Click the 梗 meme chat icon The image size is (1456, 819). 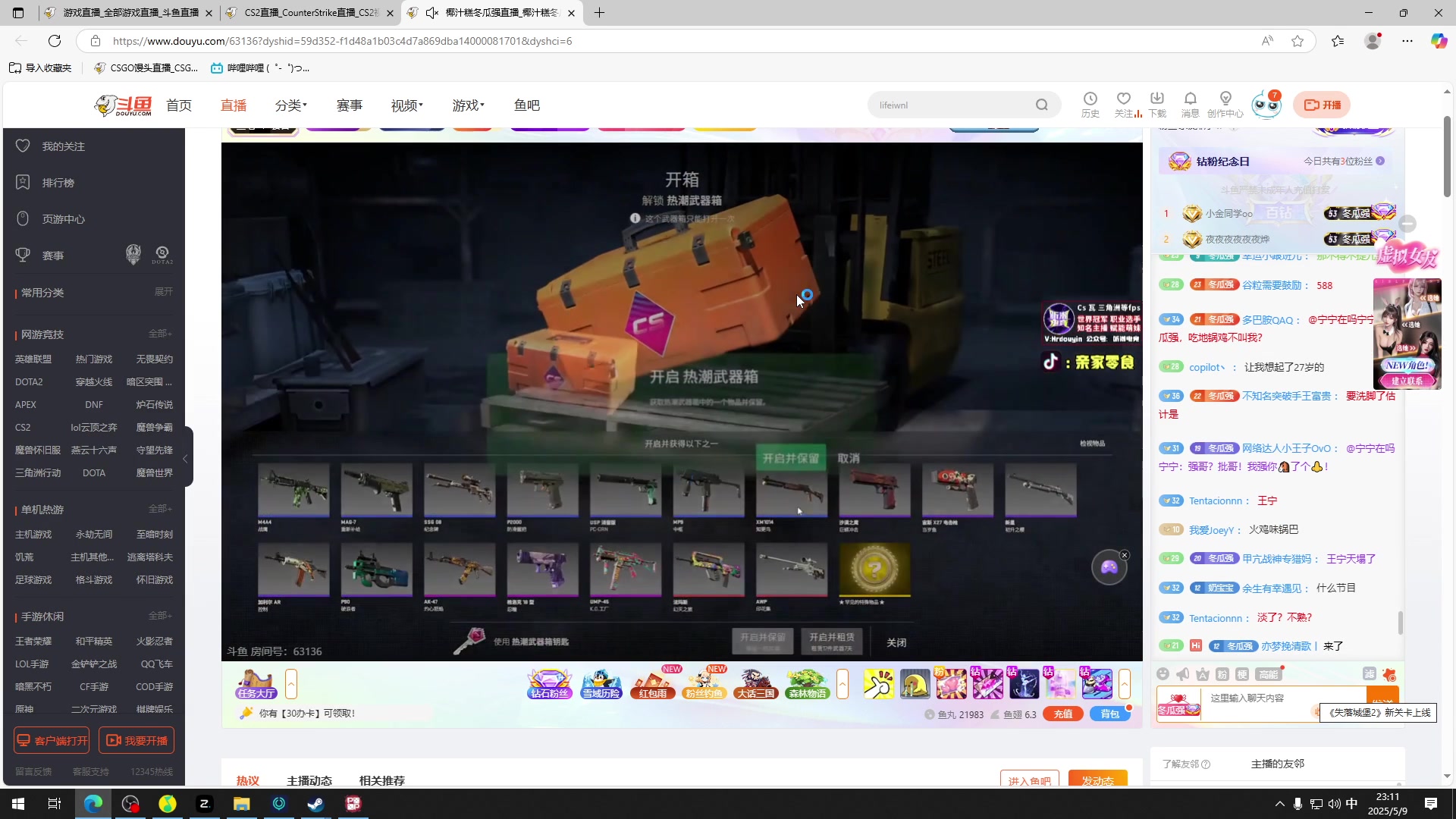click(1242, 674)
